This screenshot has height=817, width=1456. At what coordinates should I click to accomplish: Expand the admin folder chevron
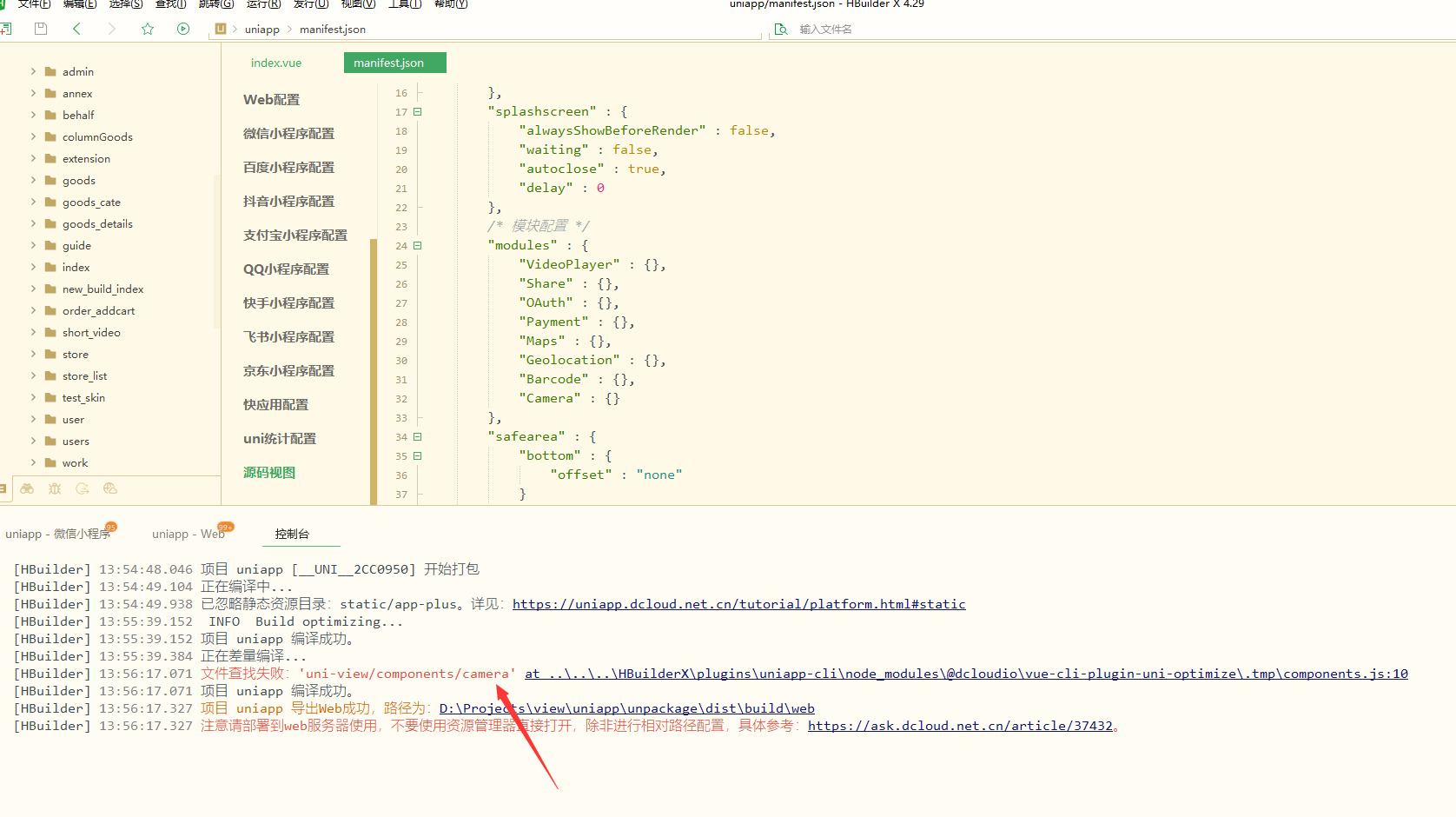33,71
